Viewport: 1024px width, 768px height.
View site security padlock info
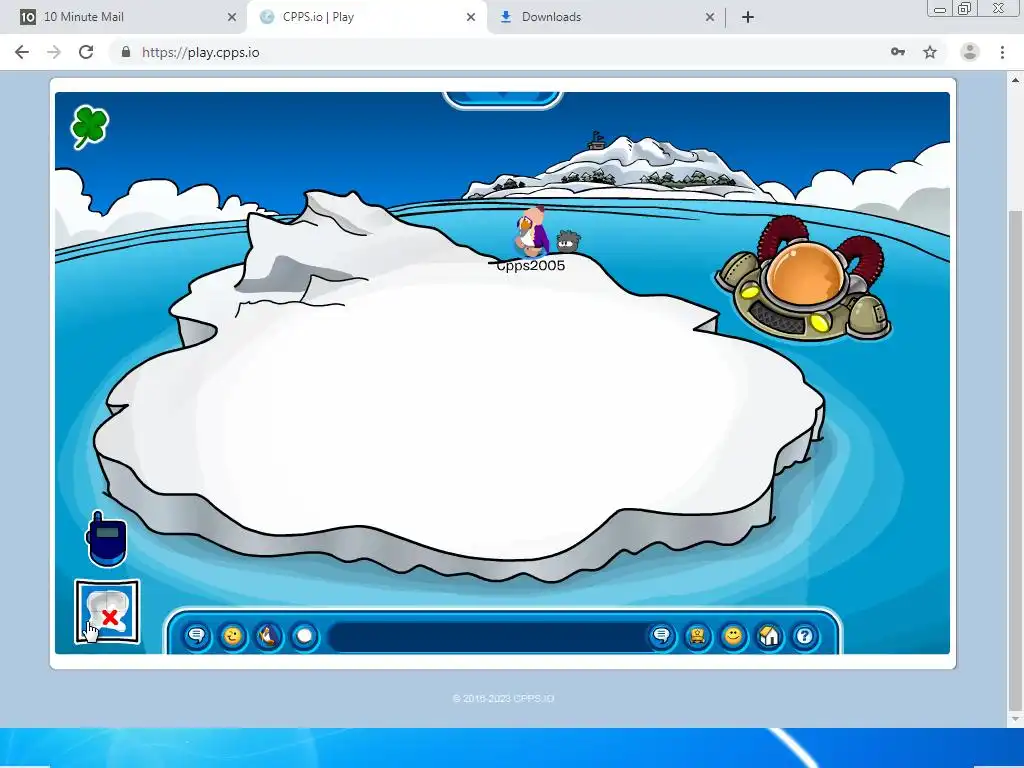point(126,52)
